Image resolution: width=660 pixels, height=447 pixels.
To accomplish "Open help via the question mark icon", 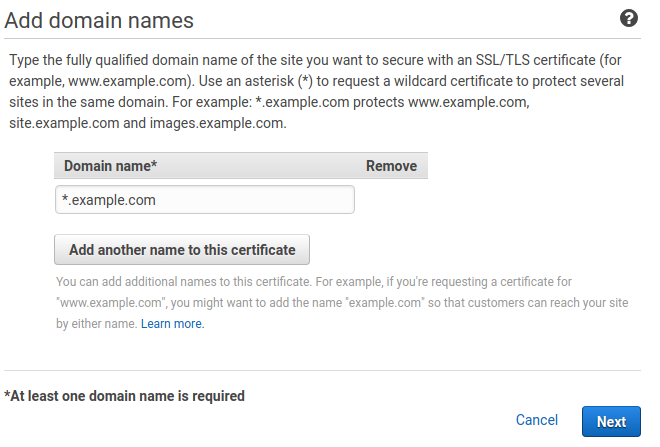I will pyautogui.click(x=629, y=19).
